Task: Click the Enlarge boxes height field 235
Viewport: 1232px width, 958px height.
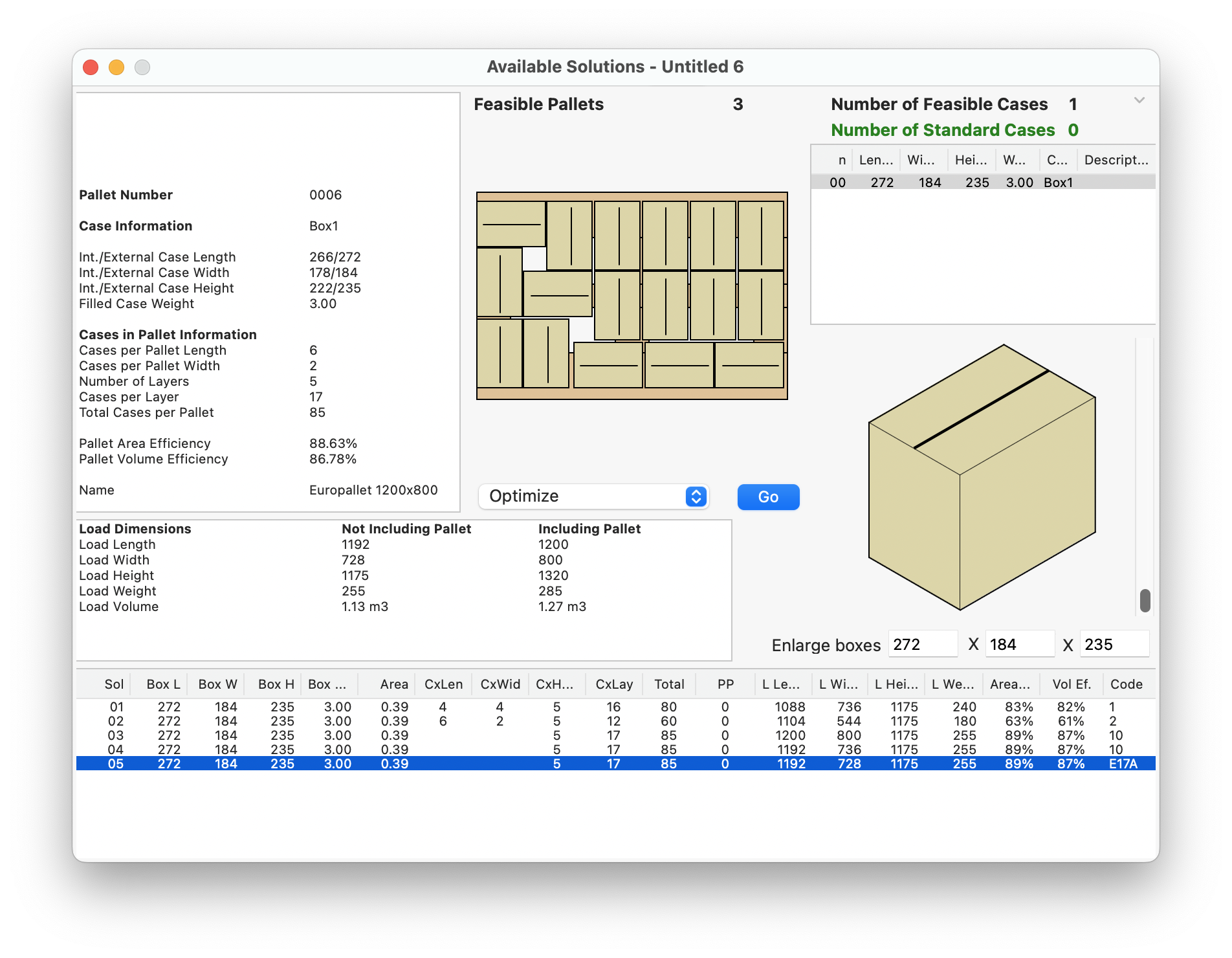Action: (x=1114, y=644)
